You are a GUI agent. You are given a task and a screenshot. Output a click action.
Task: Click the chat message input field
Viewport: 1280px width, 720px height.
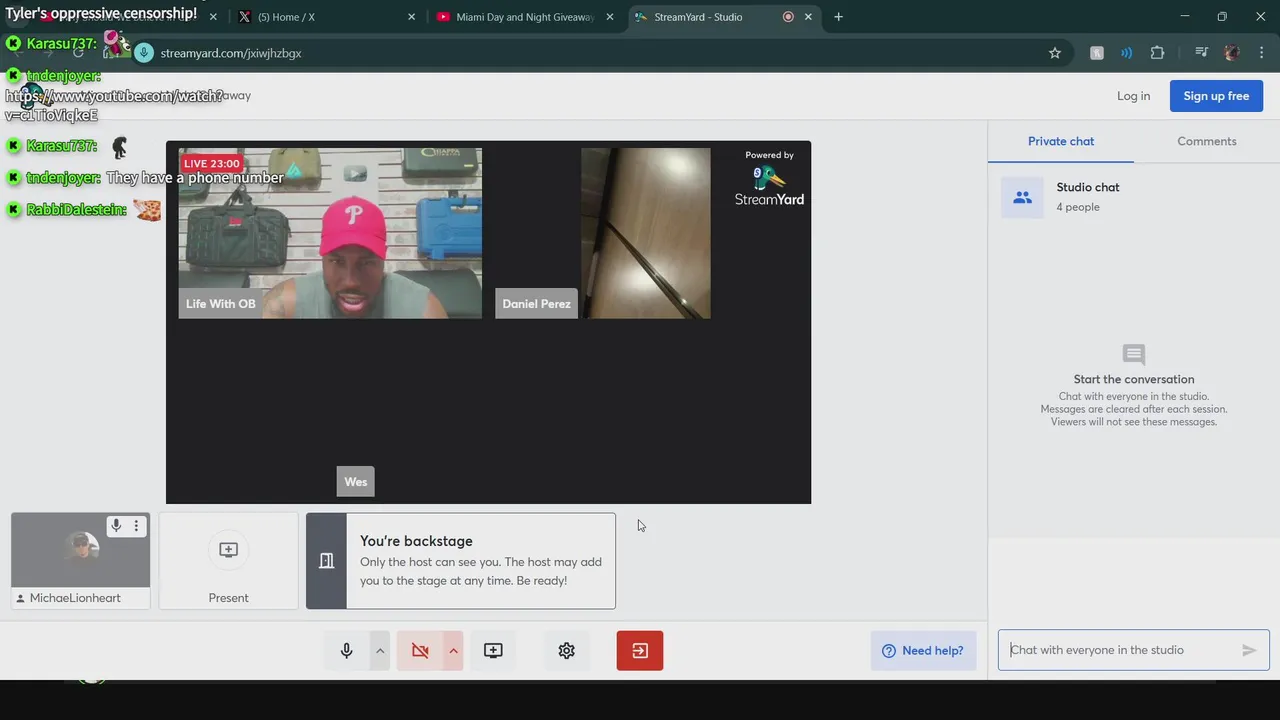[1120, 650]
